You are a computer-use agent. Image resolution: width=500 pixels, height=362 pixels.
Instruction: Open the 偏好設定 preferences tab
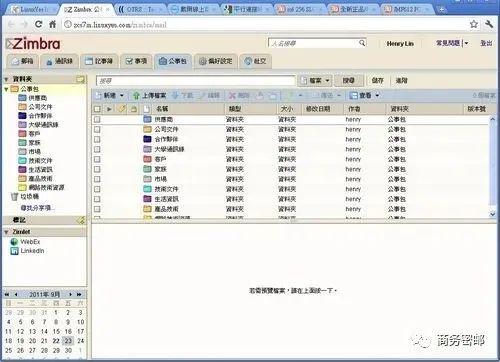pos(215,61)
